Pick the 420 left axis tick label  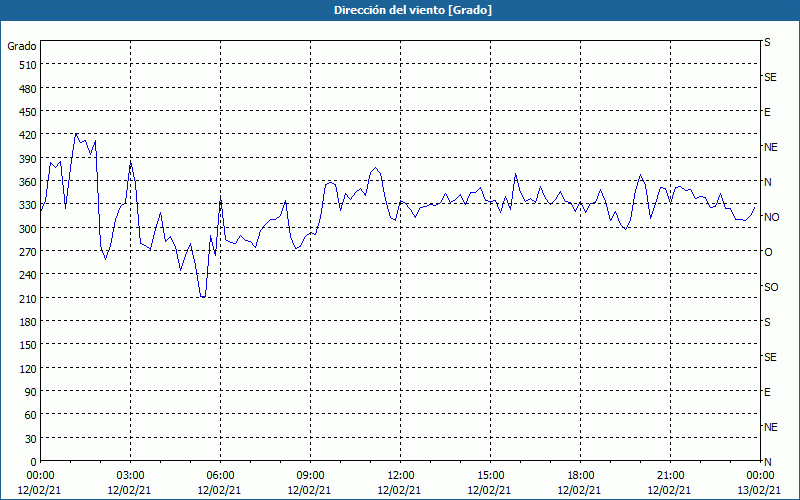[x=28, y=135]
